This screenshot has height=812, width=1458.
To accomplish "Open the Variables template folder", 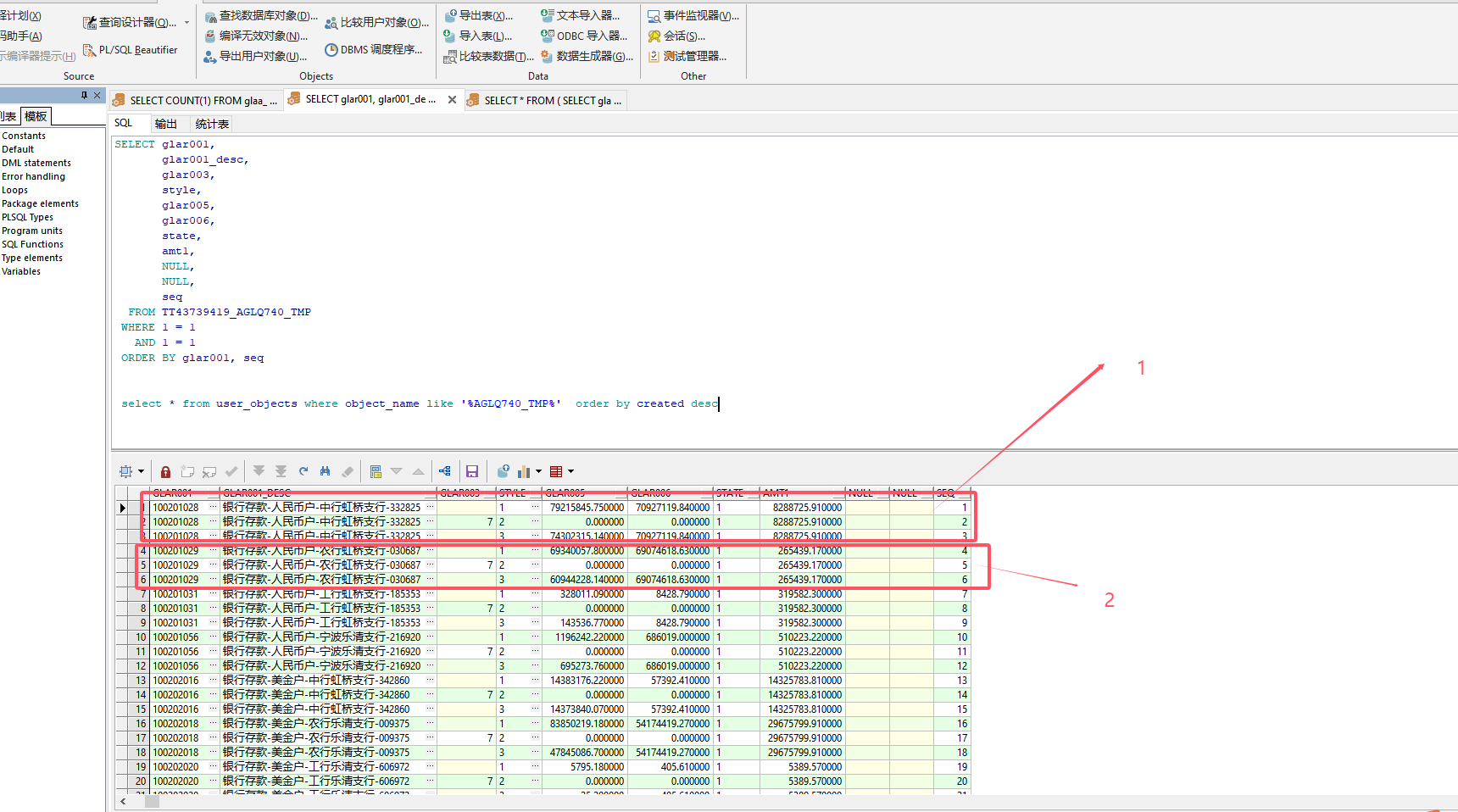I will click(x=21, y=271).
